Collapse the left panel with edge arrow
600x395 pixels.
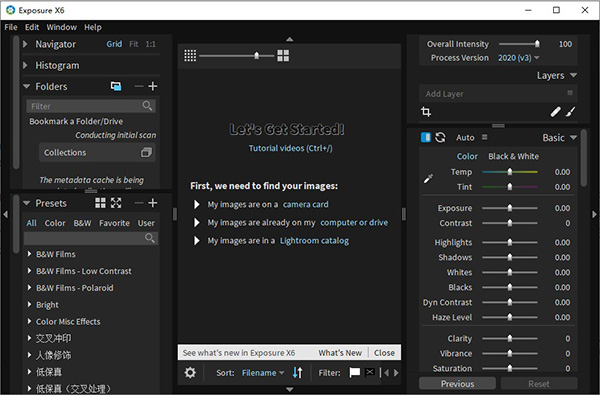pos(5,214)
